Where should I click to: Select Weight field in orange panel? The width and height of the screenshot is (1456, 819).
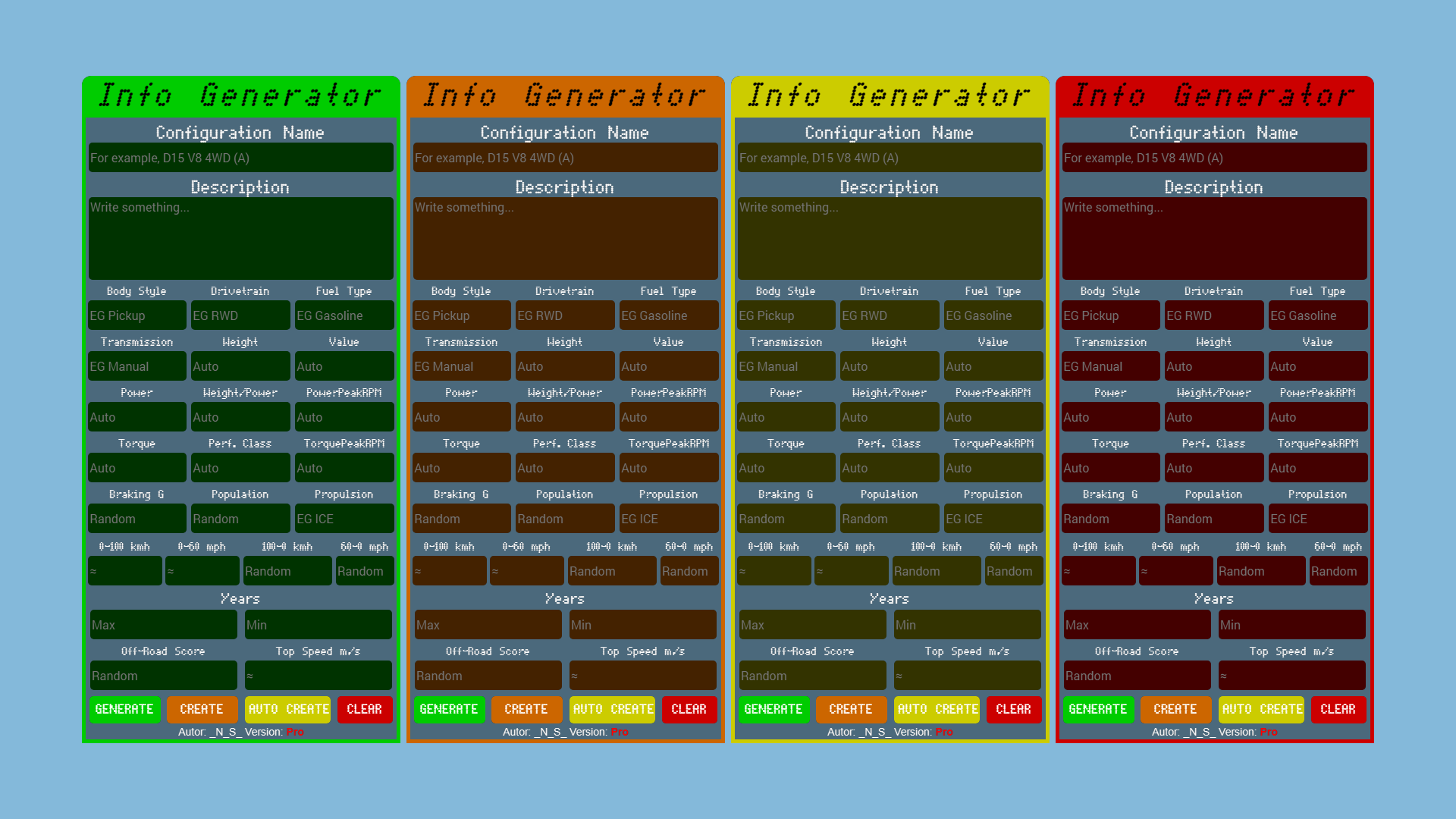[565, 366]
